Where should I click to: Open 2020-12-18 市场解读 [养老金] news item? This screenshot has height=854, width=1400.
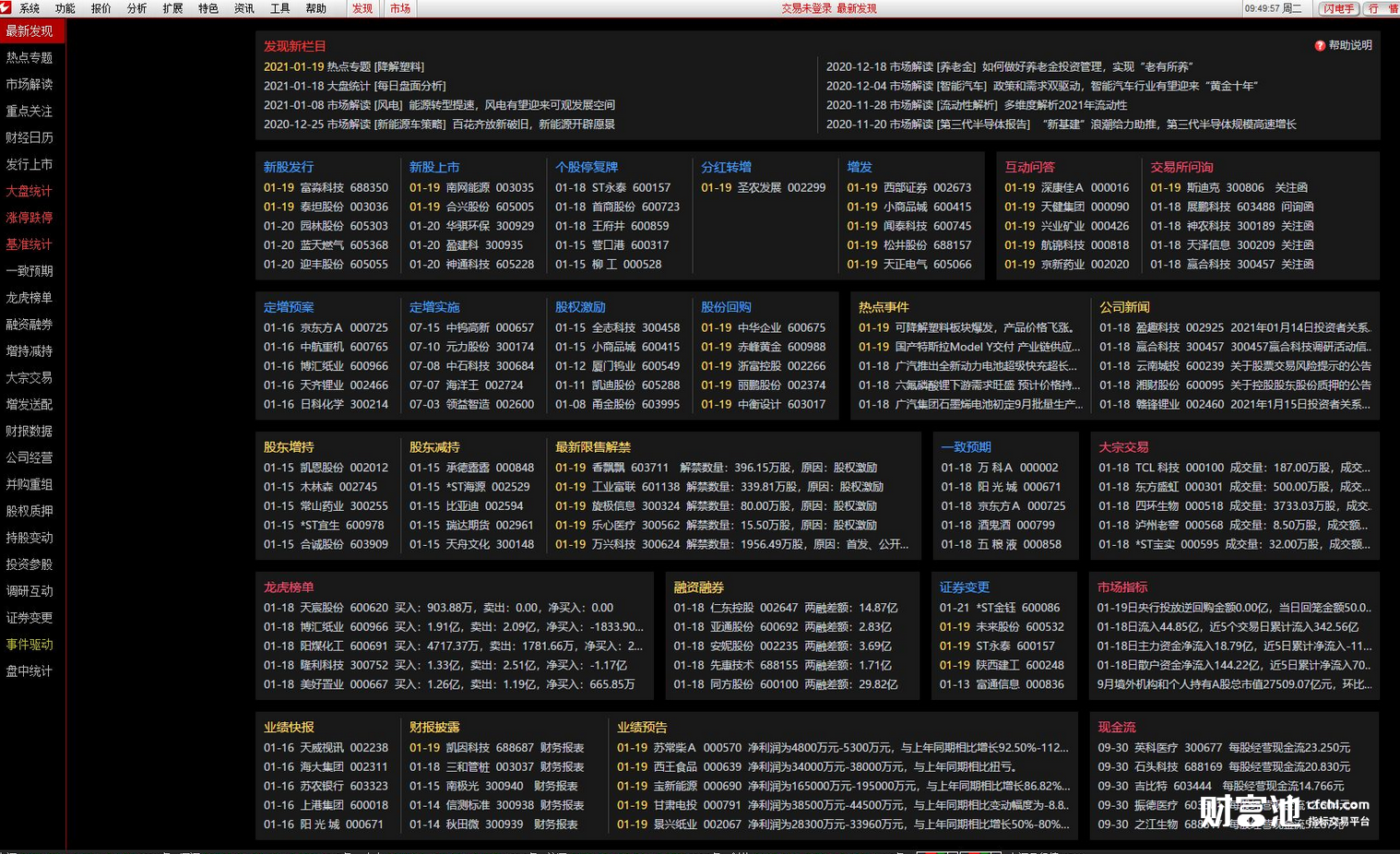[x=1010, y=66]
